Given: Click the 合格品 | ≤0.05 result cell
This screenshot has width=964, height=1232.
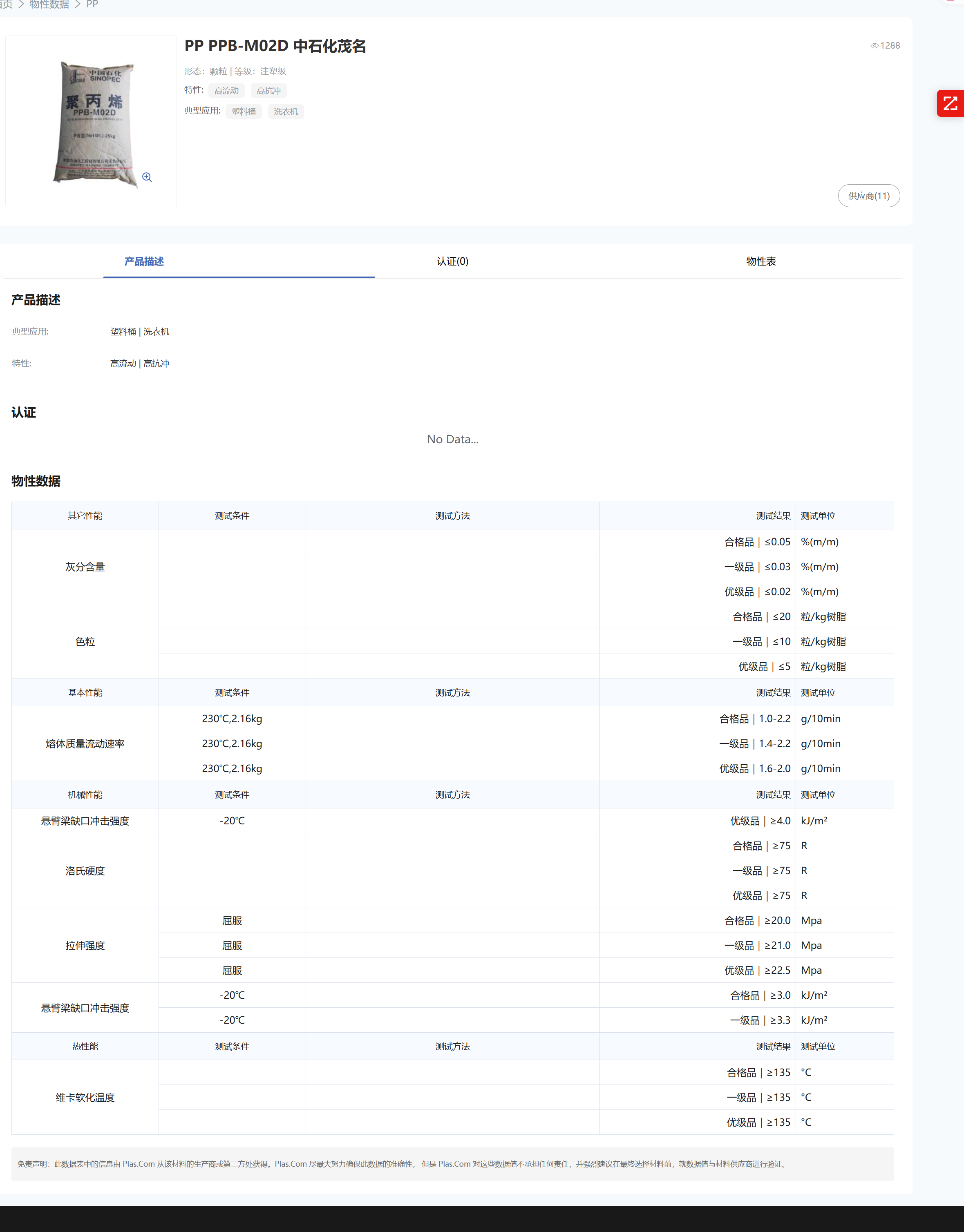Looking at the screenshot, I should pyautogui.click(x=698, y=542).
